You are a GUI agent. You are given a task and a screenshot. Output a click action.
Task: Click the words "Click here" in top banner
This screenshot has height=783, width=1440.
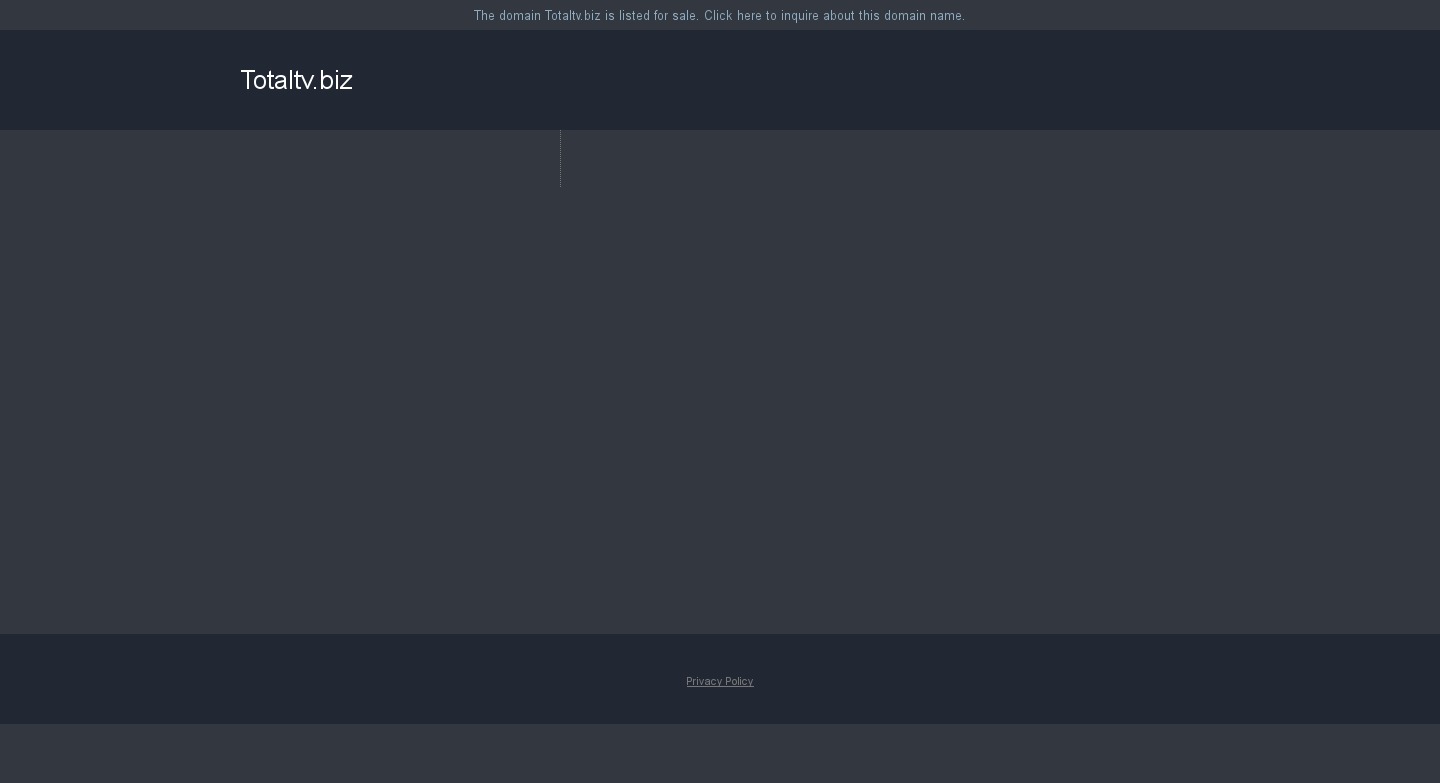click(732, 16)
